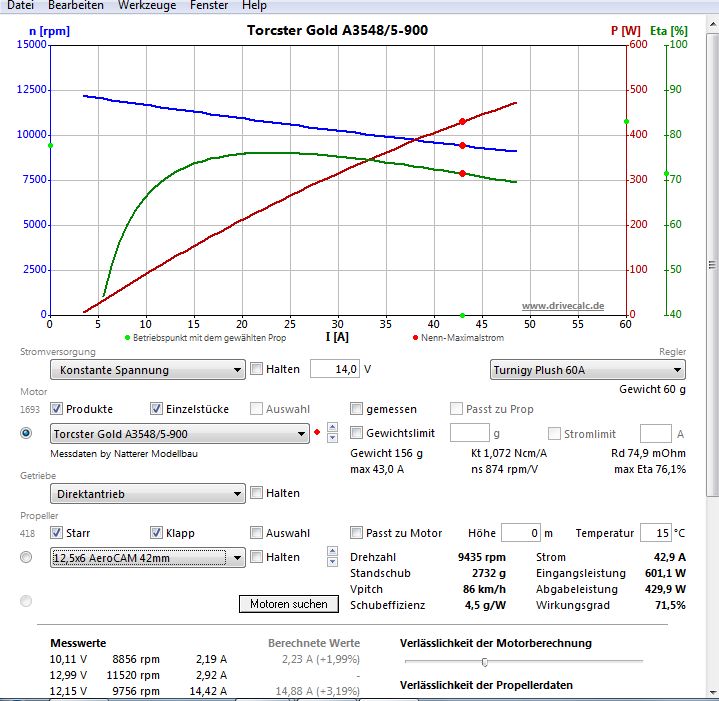Image resolution: width=719 pixels, height=701 pixels.
Task: Click the Temperatur input field showing 15
Action: (x=656, y=533)
